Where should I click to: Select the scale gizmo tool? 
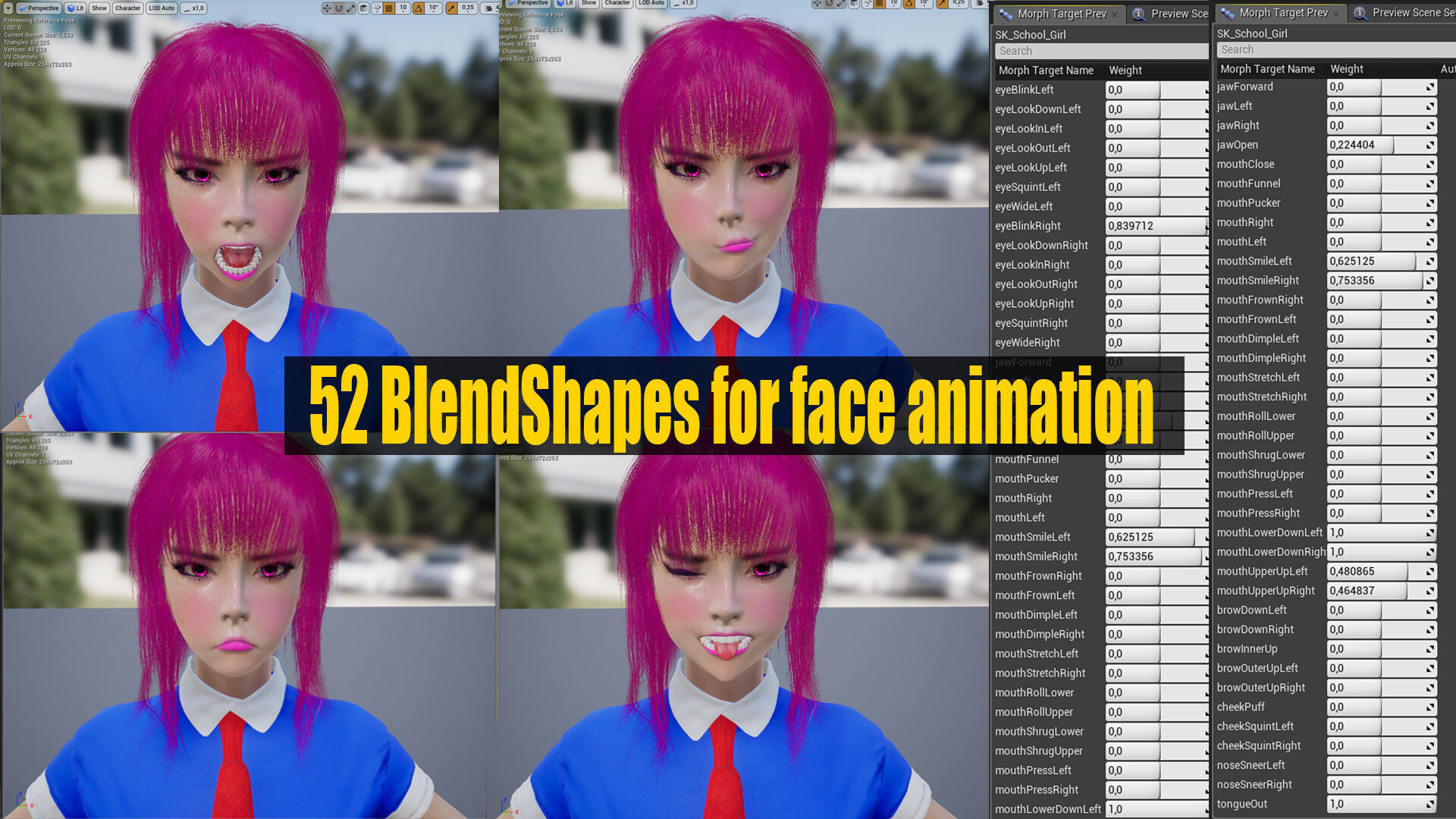tap(350, 8)
